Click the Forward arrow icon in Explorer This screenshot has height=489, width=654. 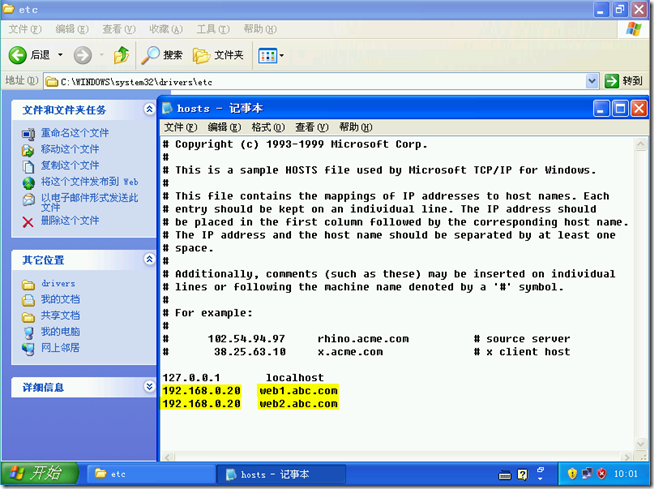point(83,55)
